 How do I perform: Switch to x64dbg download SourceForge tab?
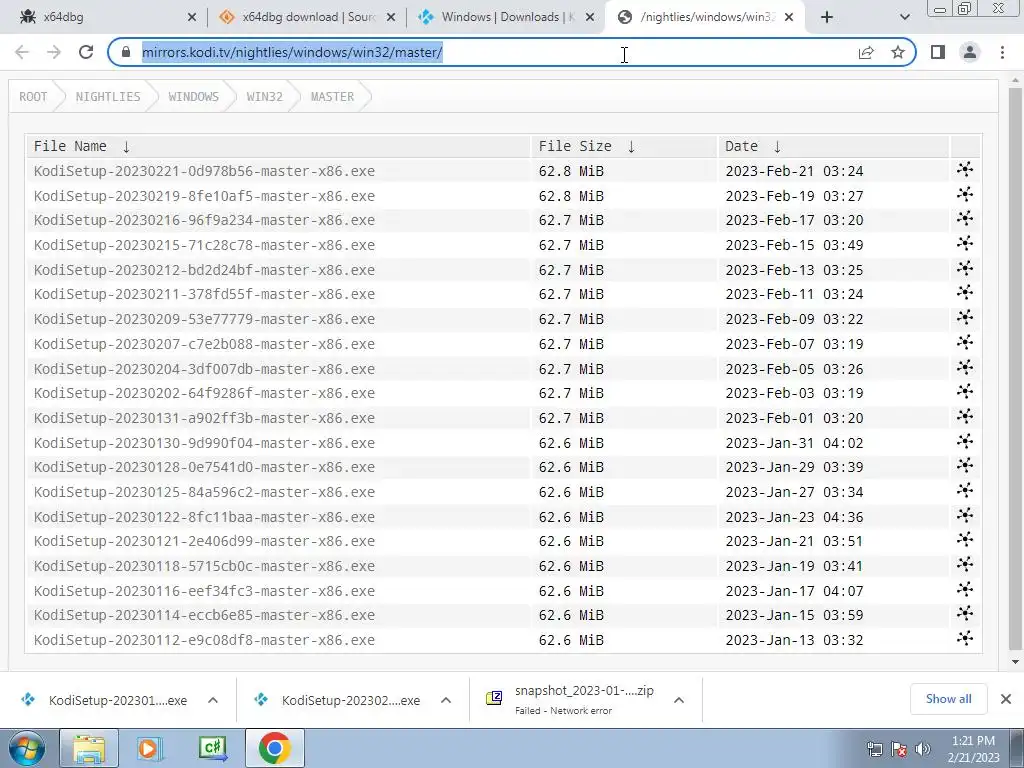(307, 17)
